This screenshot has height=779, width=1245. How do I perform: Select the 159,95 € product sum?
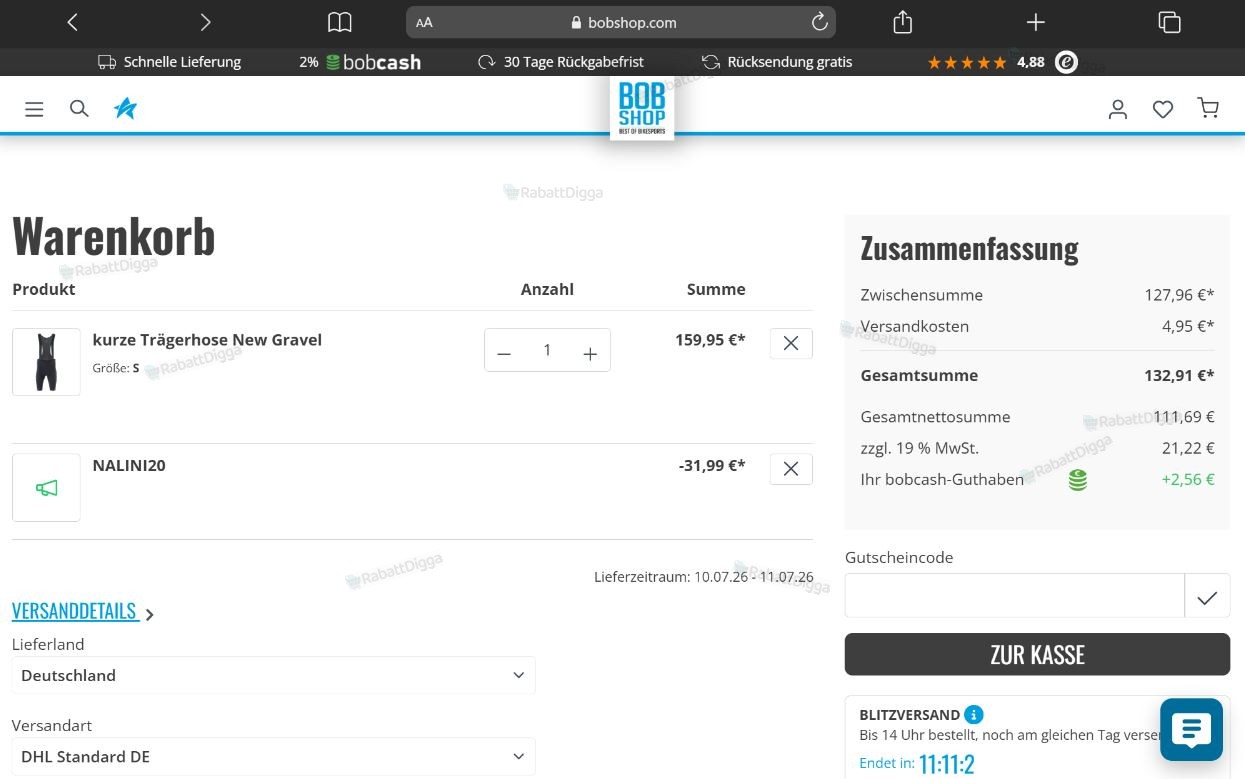[x=710, y=340]
